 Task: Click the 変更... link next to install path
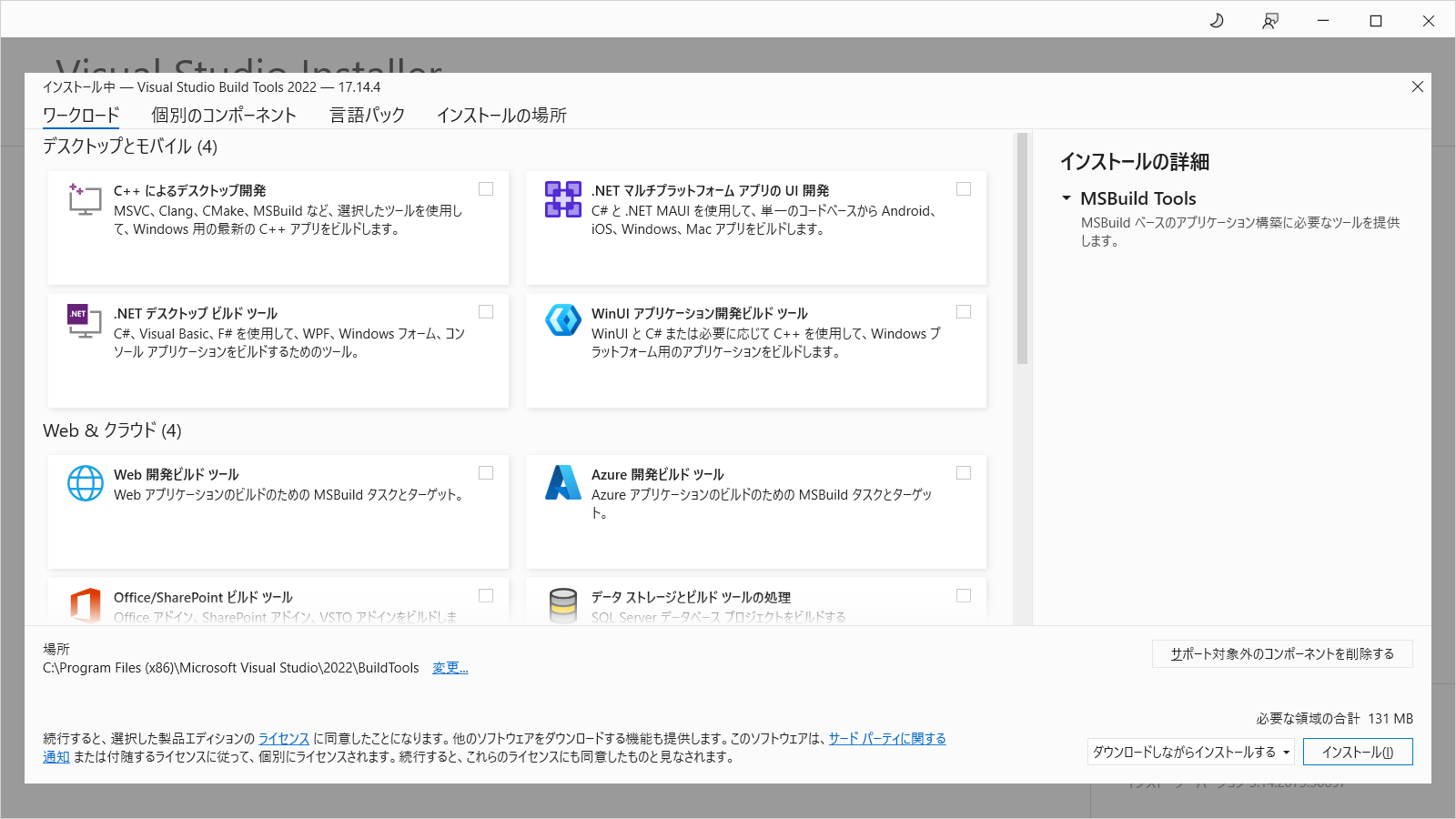click(x=450, y=668)
